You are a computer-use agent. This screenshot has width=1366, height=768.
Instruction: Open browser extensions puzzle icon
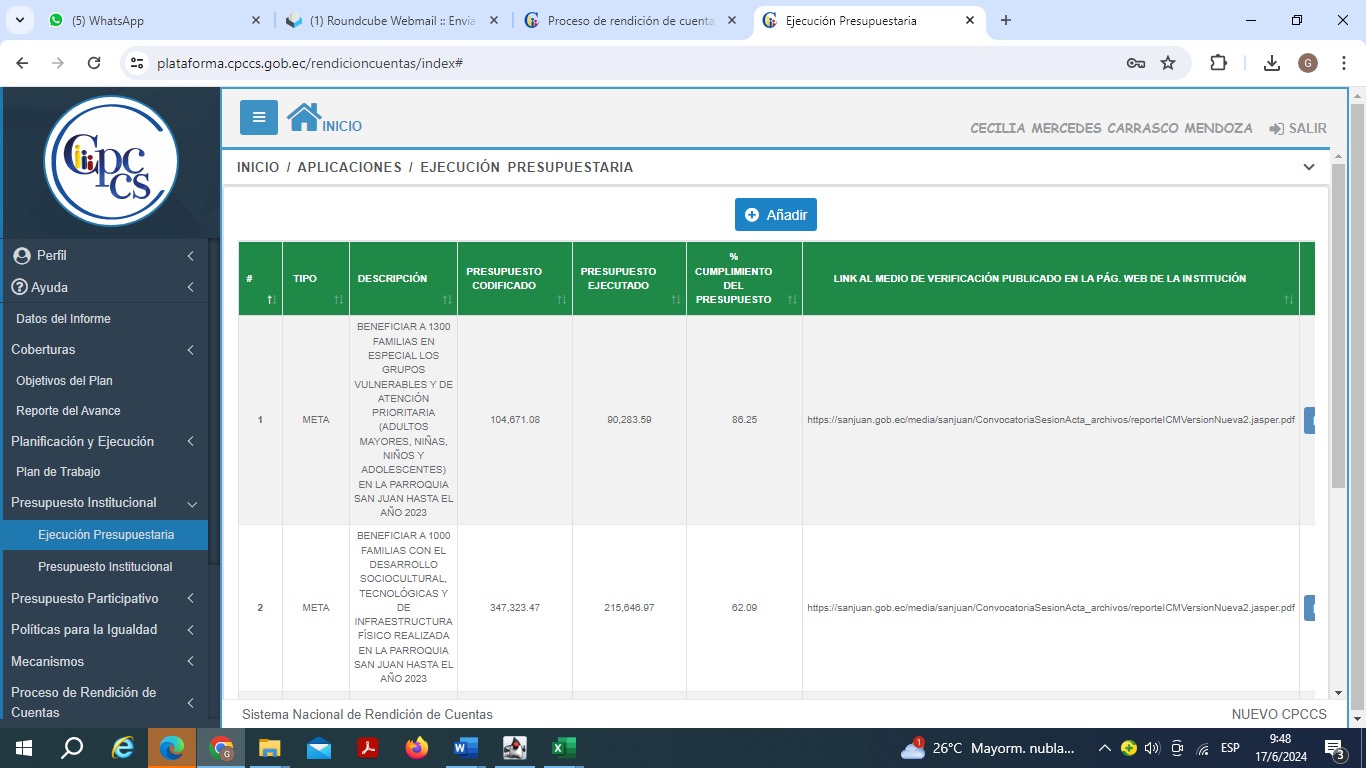click(x=1218, y=63)
